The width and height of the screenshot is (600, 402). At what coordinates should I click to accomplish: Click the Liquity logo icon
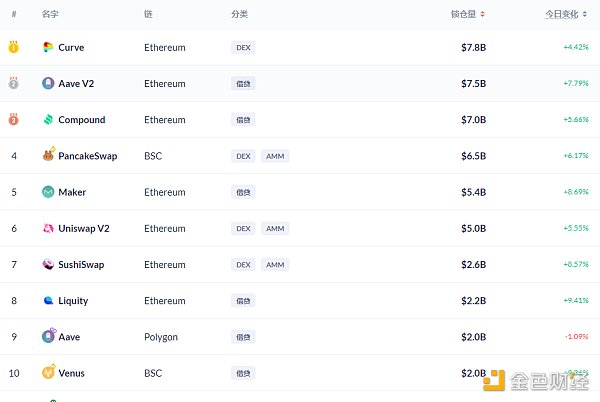[48, 300]
